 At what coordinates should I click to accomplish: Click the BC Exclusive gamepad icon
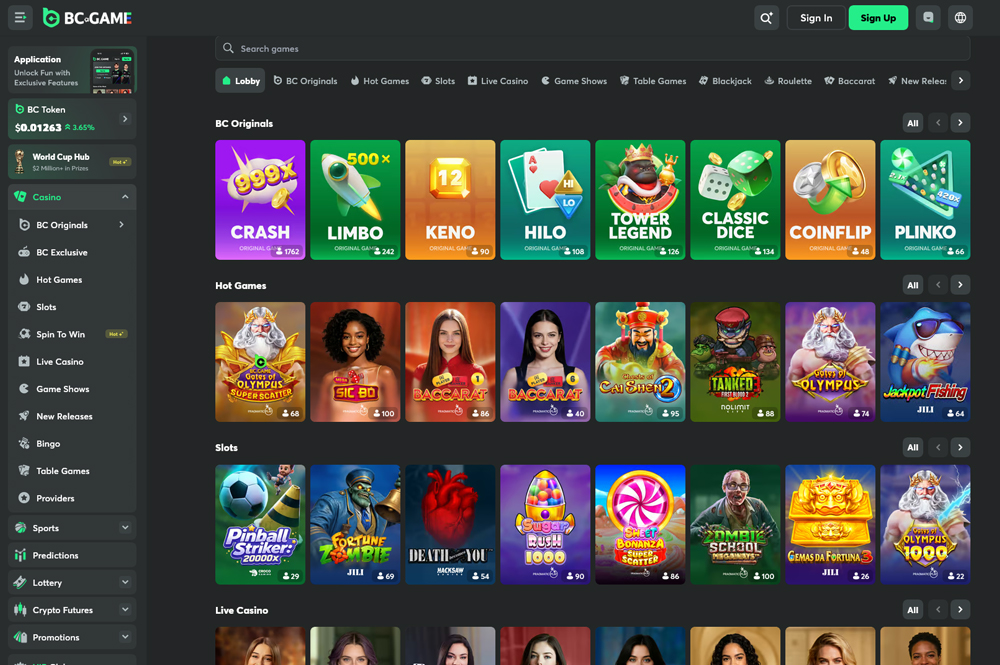pos(24,252)
